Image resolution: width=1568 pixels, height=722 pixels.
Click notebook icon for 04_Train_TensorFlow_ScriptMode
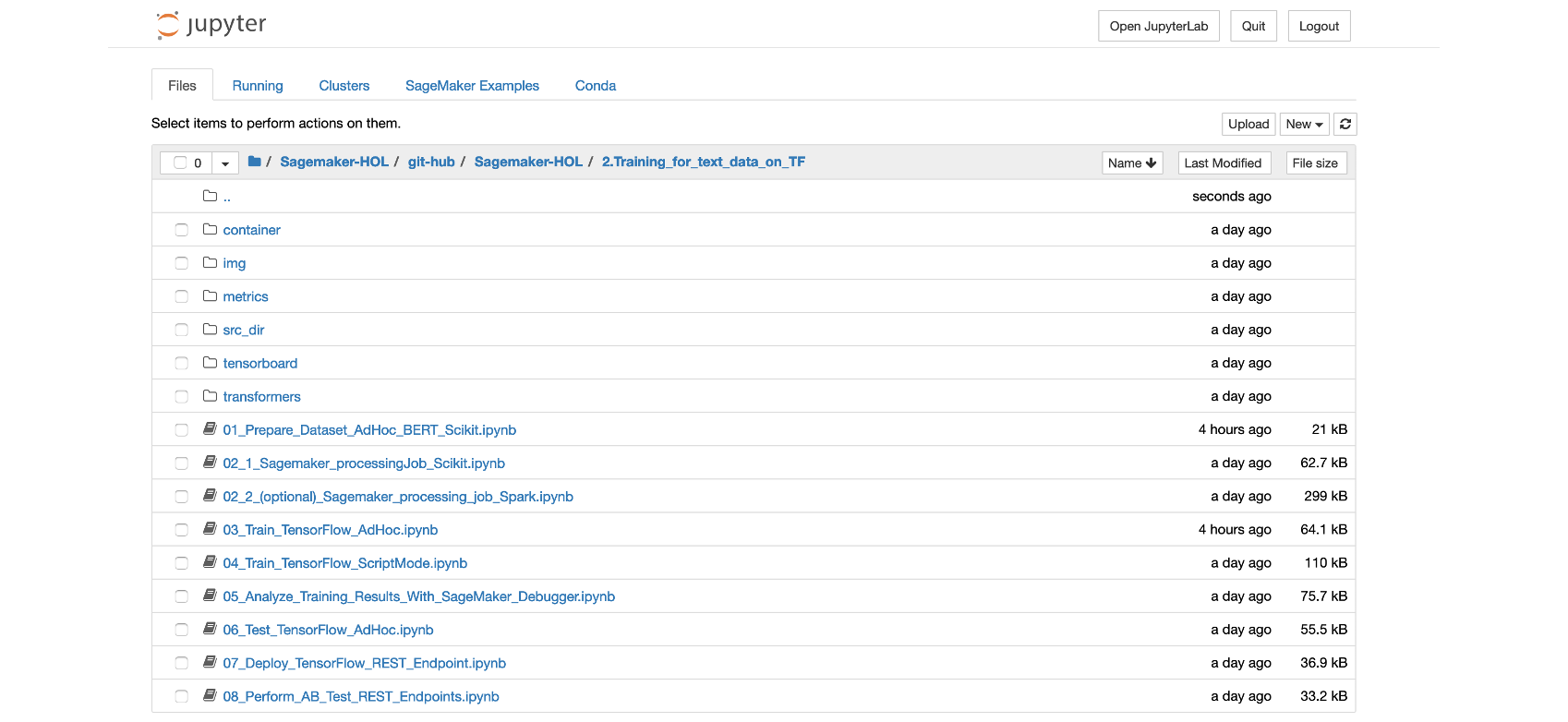click(210, 562)
